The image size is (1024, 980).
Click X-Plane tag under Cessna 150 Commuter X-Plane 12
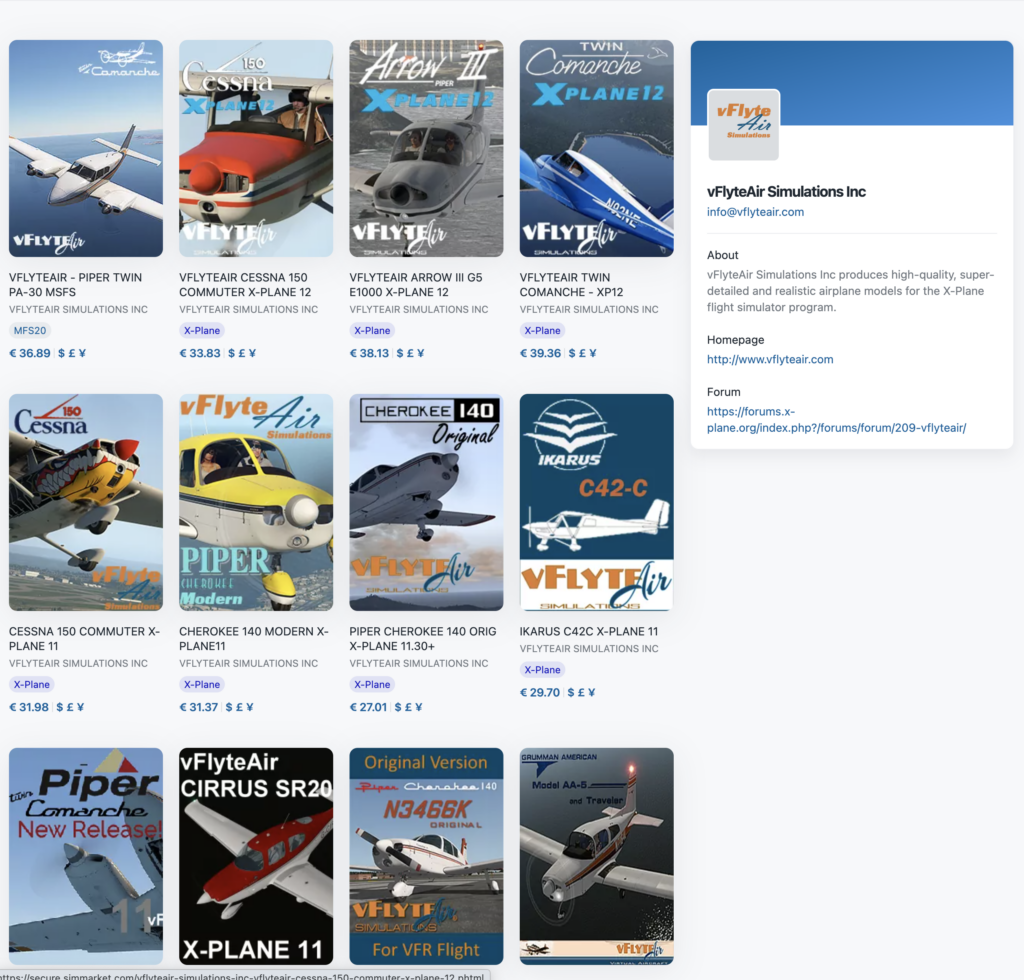[202, 331]
